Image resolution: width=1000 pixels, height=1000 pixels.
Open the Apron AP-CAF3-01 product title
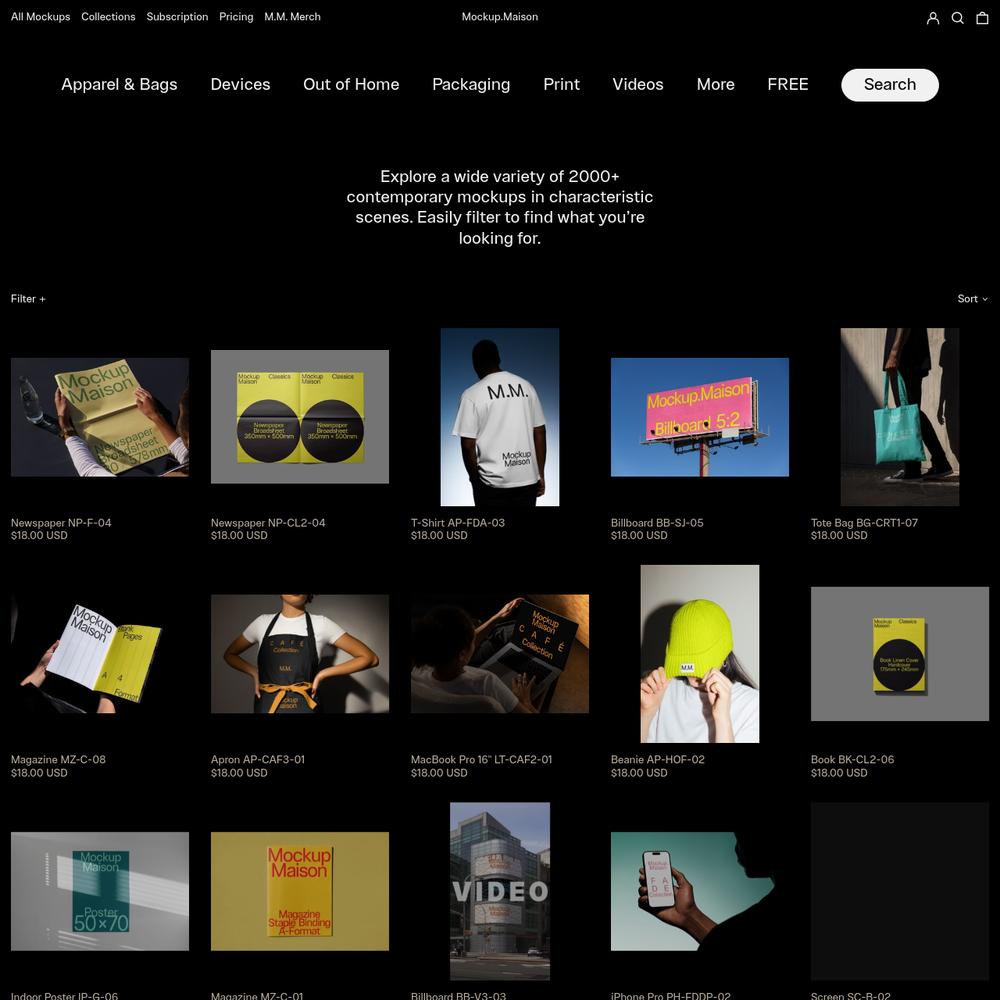click(258, 760)
